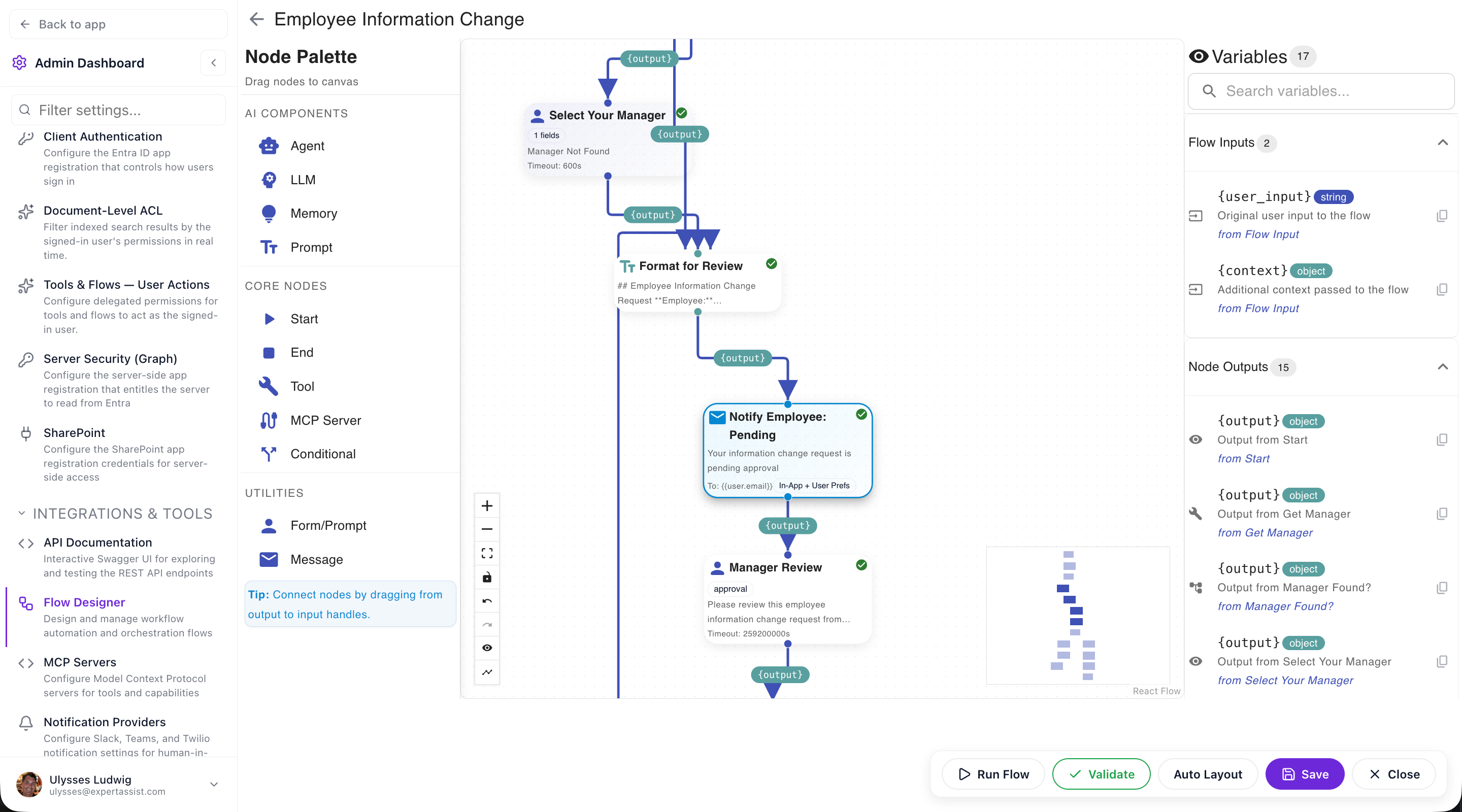The height and width of the screenshot is (812, 1462).
Task: Select the Manager Review node
Action: click(788, 599)
